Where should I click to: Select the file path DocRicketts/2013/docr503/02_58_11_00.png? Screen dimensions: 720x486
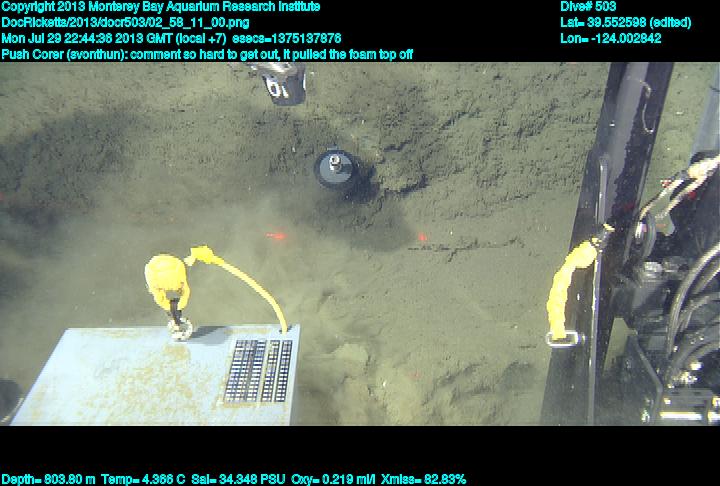pos(125,23)
